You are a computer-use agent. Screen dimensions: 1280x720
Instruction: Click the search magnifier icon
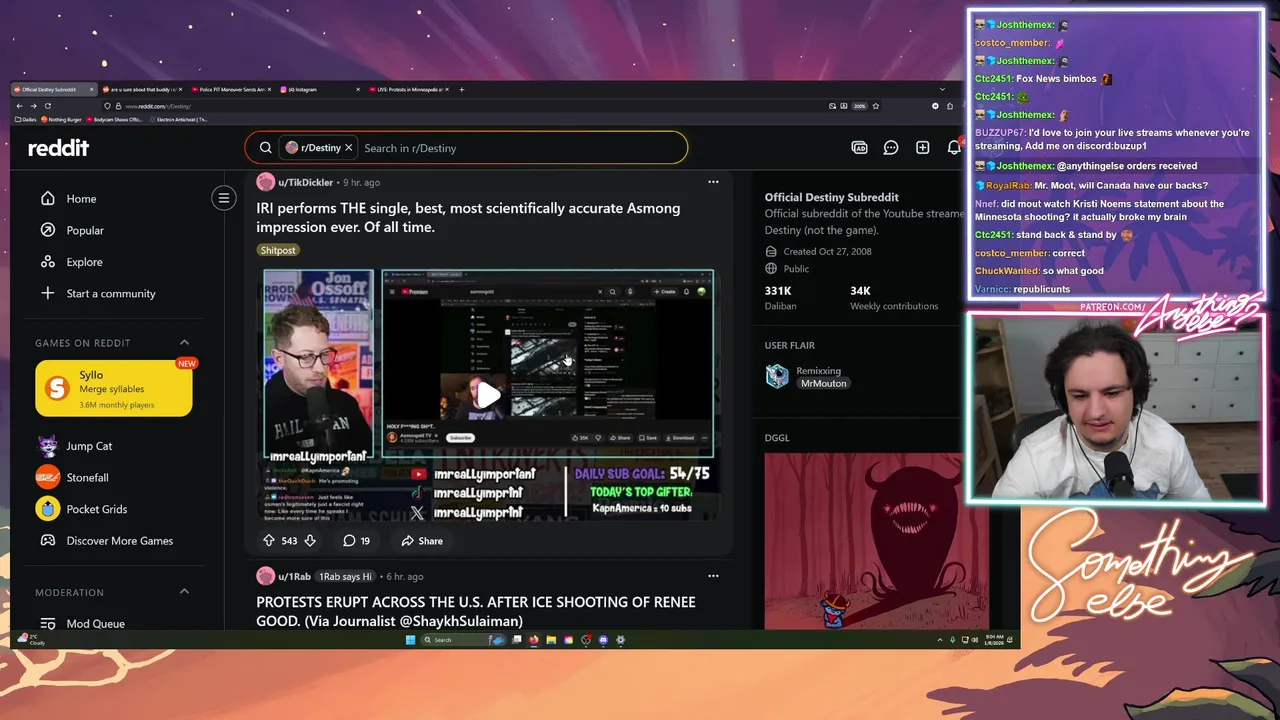(266, 148)
